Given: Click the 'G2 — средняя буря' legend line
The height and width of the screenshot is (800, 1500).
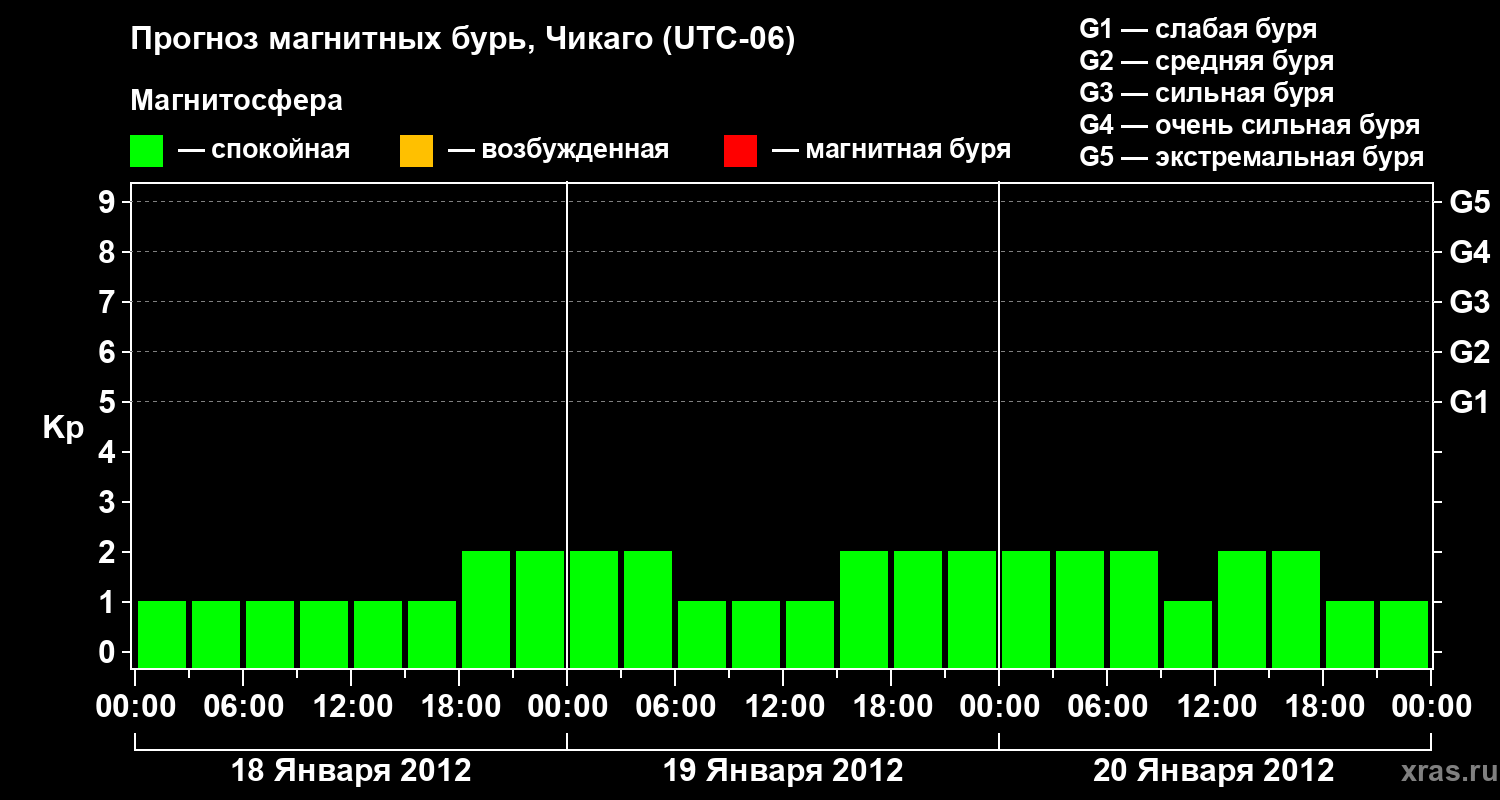Looking at the screenshot, I should [x=1207, y=61].
